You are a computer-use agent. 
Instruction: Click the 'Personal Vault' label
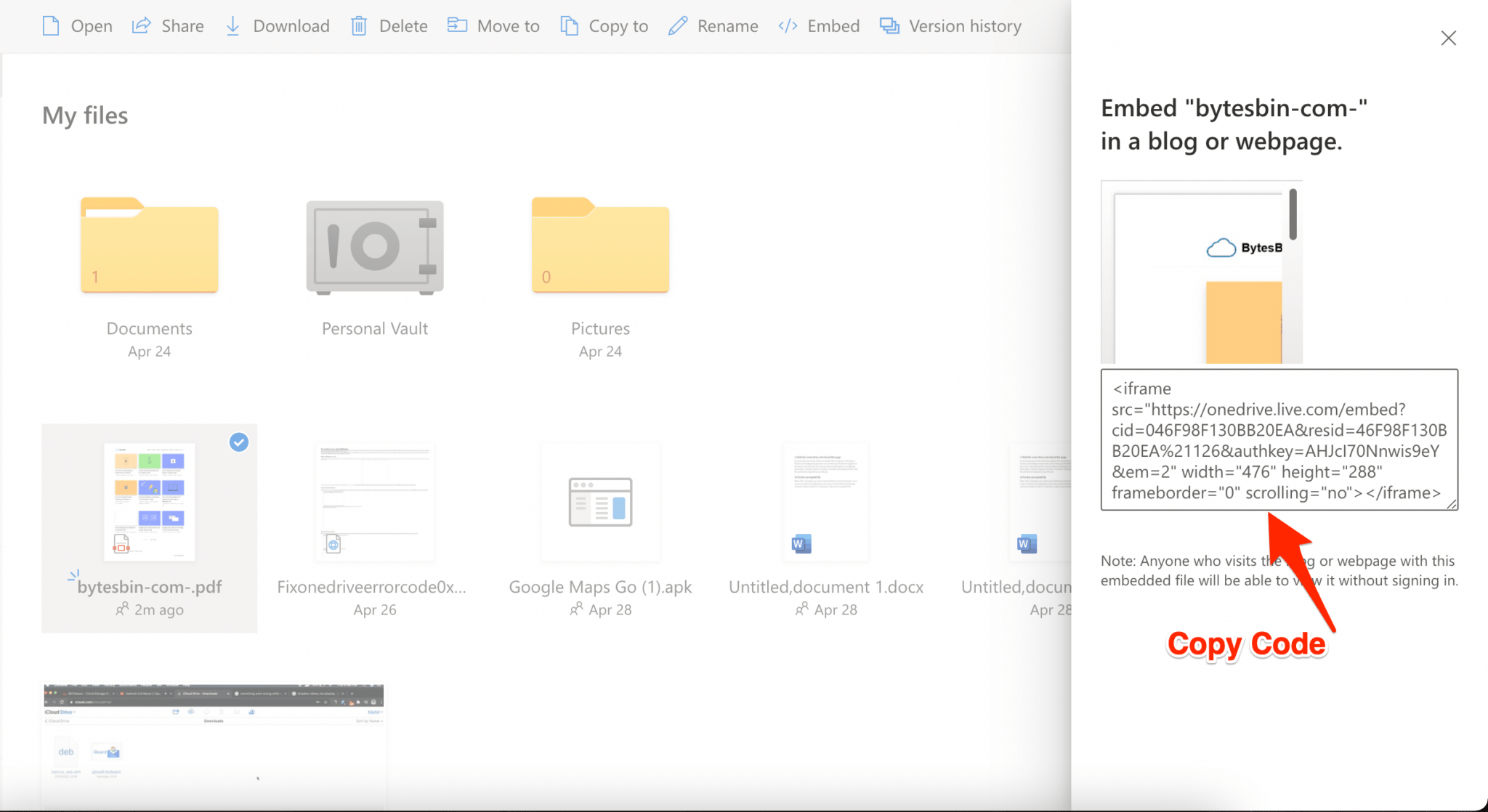[375, 328]
